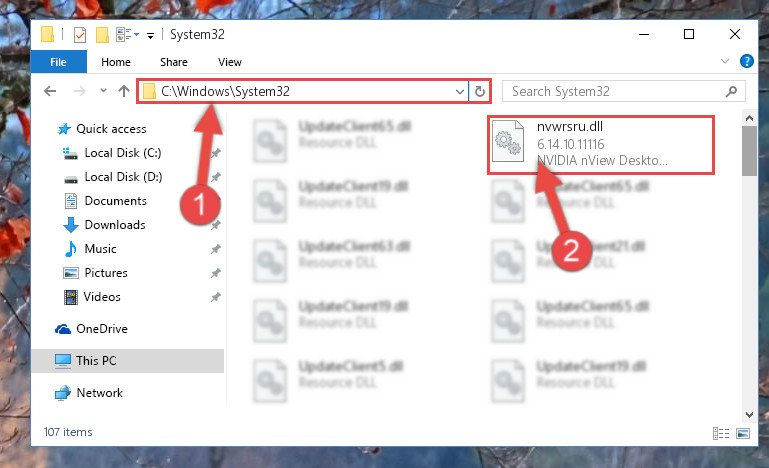Click the Back navigation arrow
Viewport: 769px width, 468px height.
tap(50, 91)
